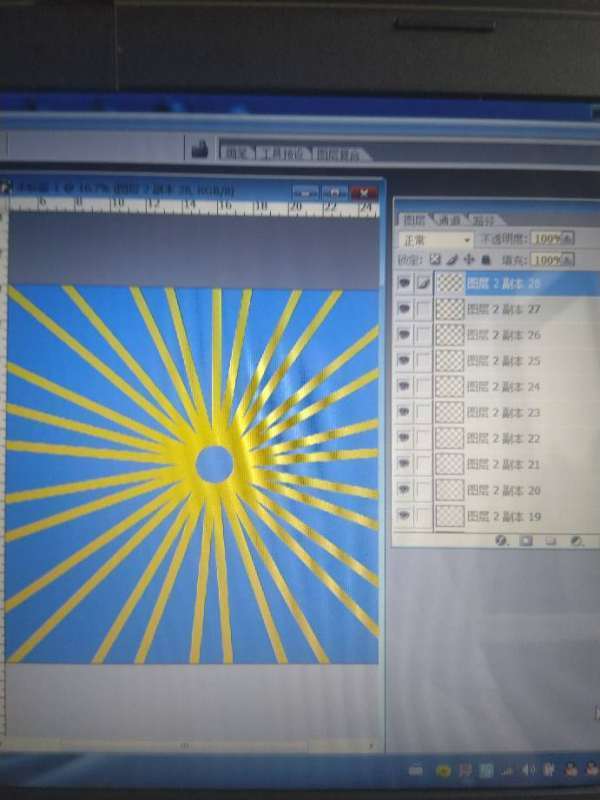The width and height of the screenshot is (600, 800).
Task: Click the new layer group folder icon
Action: pos(551,541)
